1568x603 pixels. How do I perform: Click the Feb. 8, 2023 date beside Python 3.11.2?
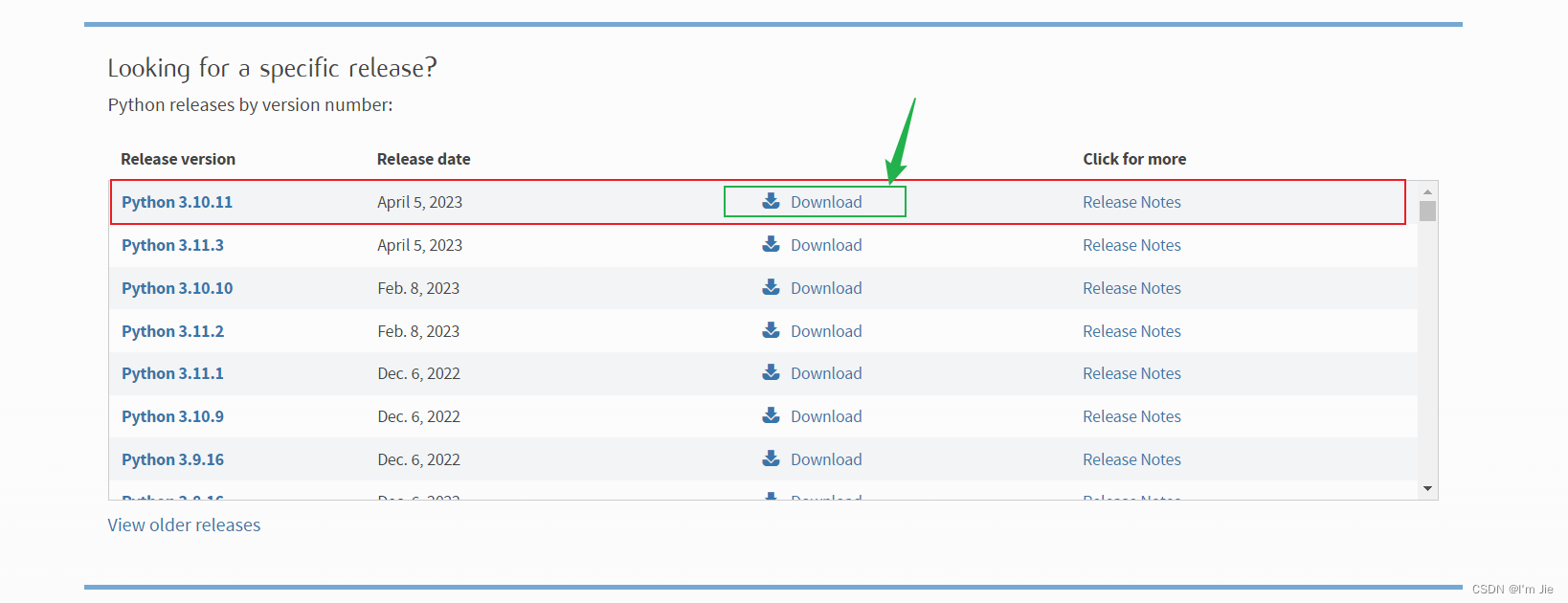point(418,331)
